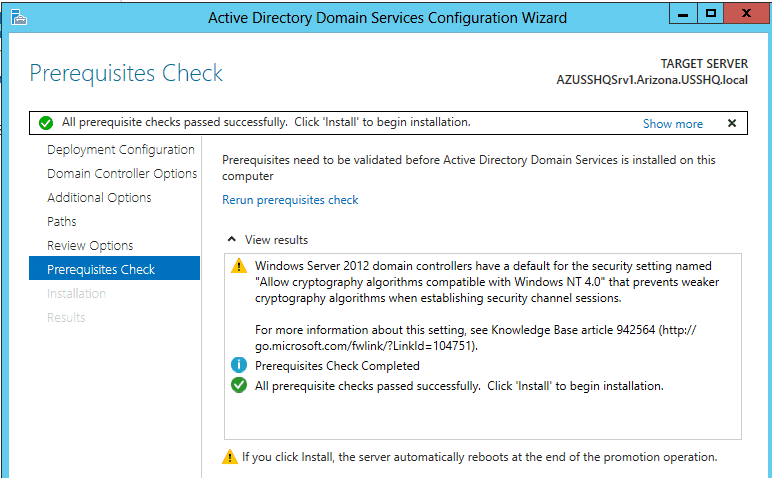This screenshot has width=772, height=478.
Task: Maximize the wizard window
Action: coord(710,13)
